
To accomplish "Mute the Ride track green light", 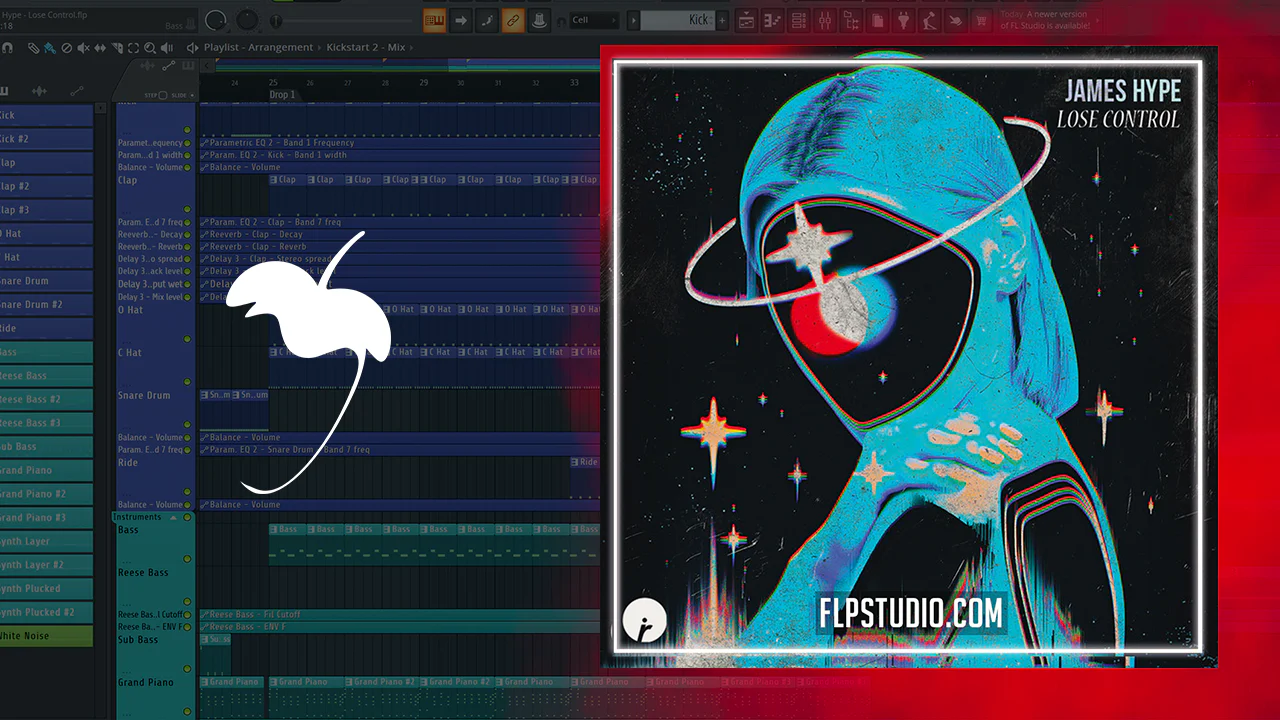I will coord(187,492).
